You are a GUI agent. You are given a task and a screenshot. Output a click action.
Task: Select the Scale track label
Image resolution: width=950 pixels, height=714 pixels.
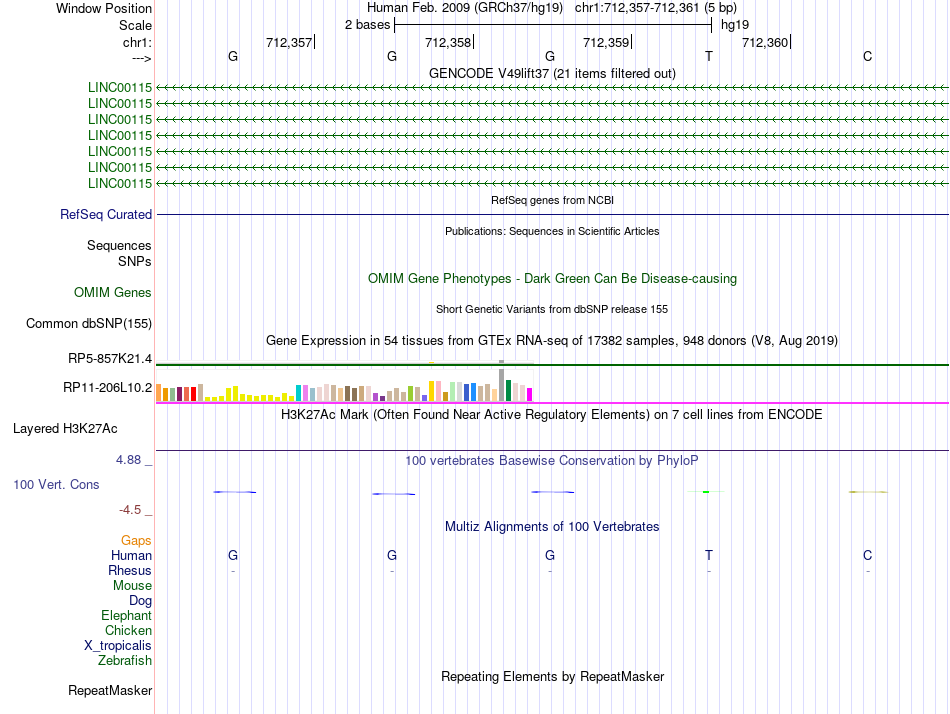point(135,25)
